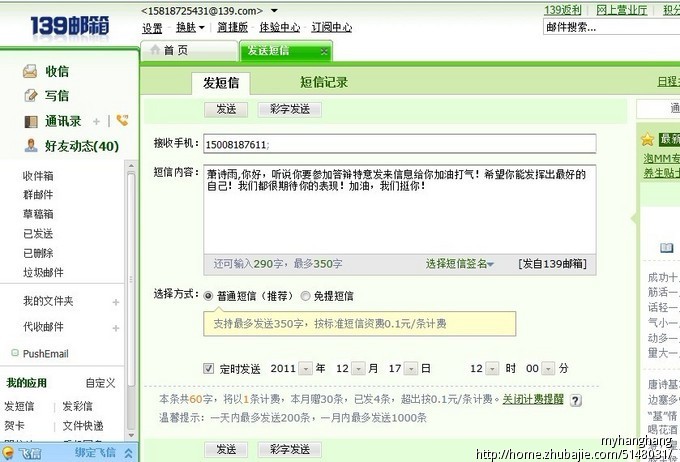Click the star icon in right panel

tap(647, 140)
